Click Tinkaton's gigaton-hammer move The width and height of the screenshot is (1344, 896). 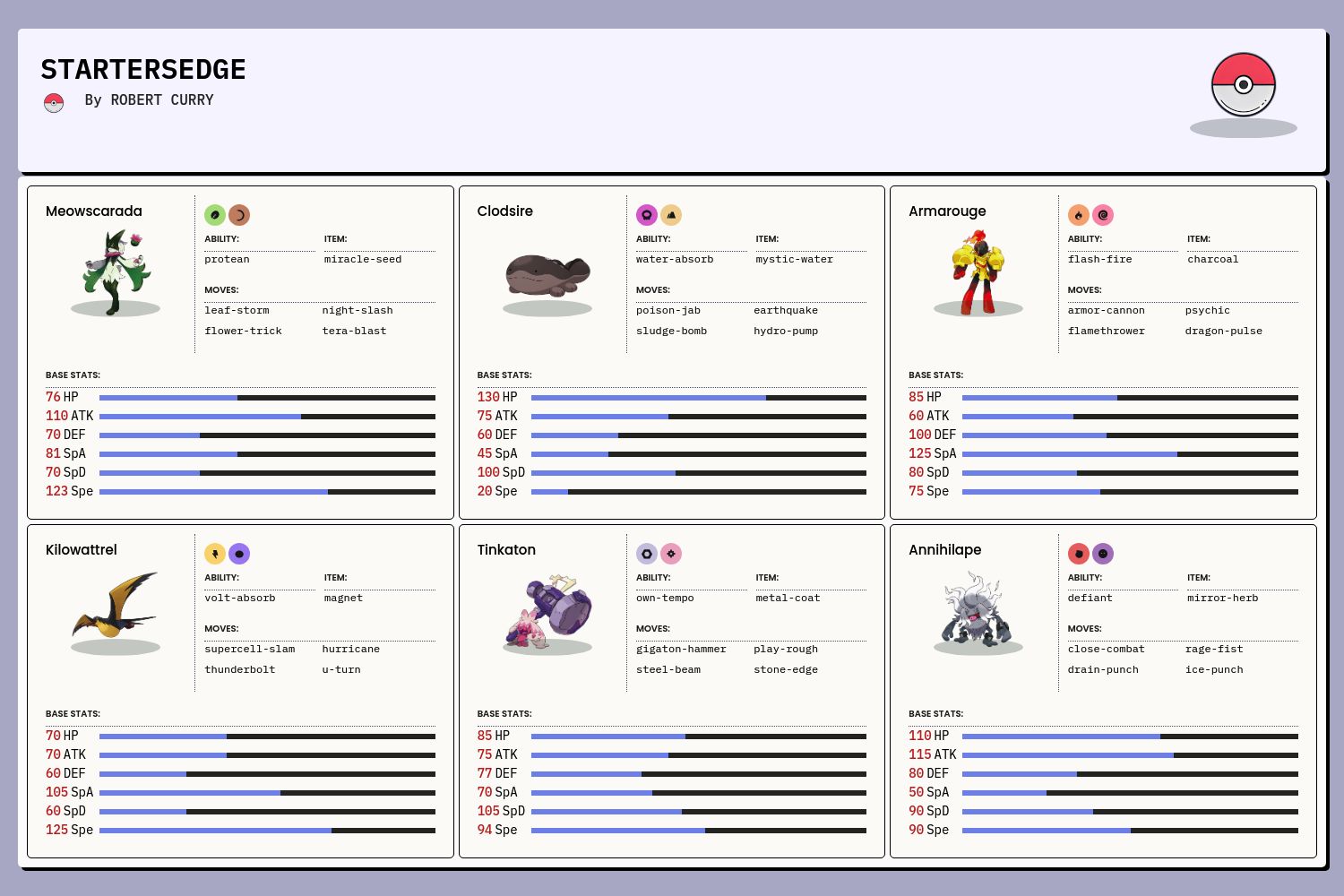point(681,649)
